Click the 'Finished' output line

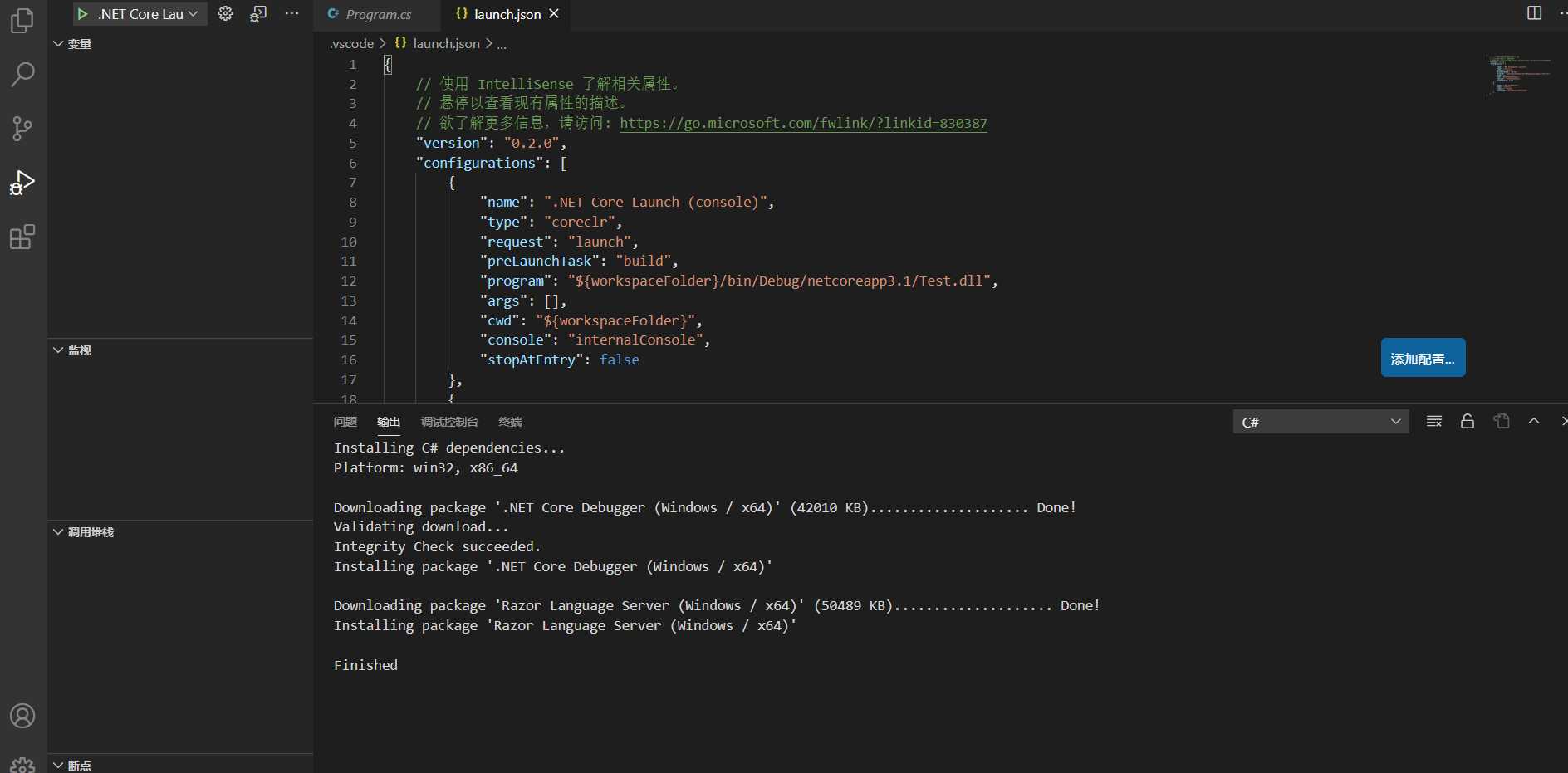[x=365, y=665]
